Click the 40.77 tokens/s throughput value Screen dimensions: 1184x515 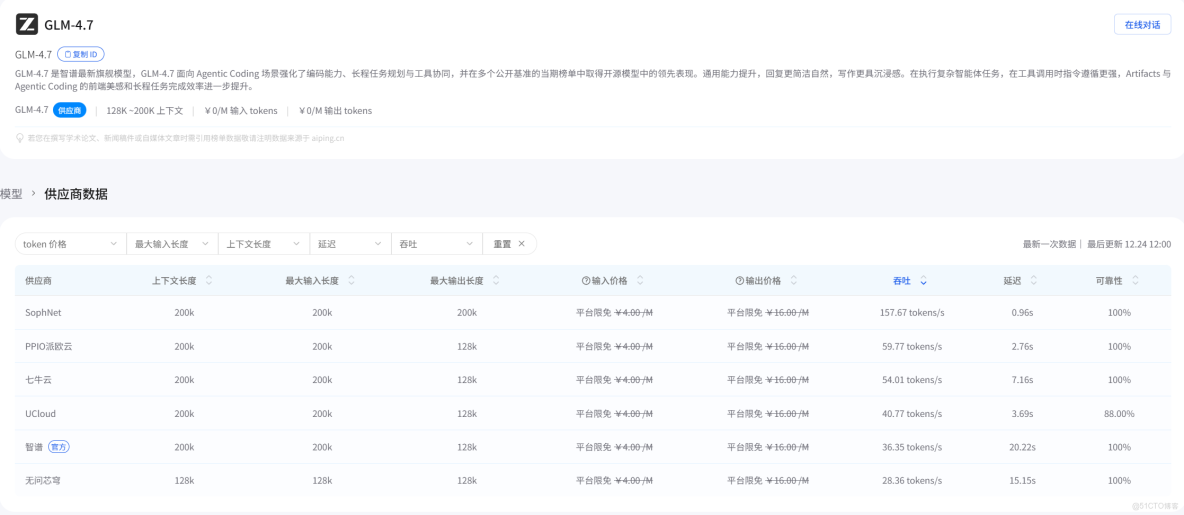coord(911,414)
